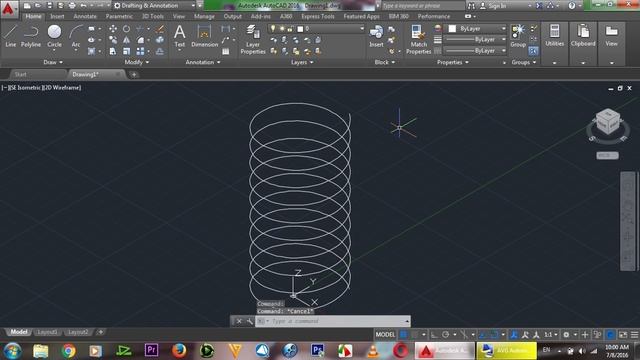Click Match Properties tool

coord(418,39)
